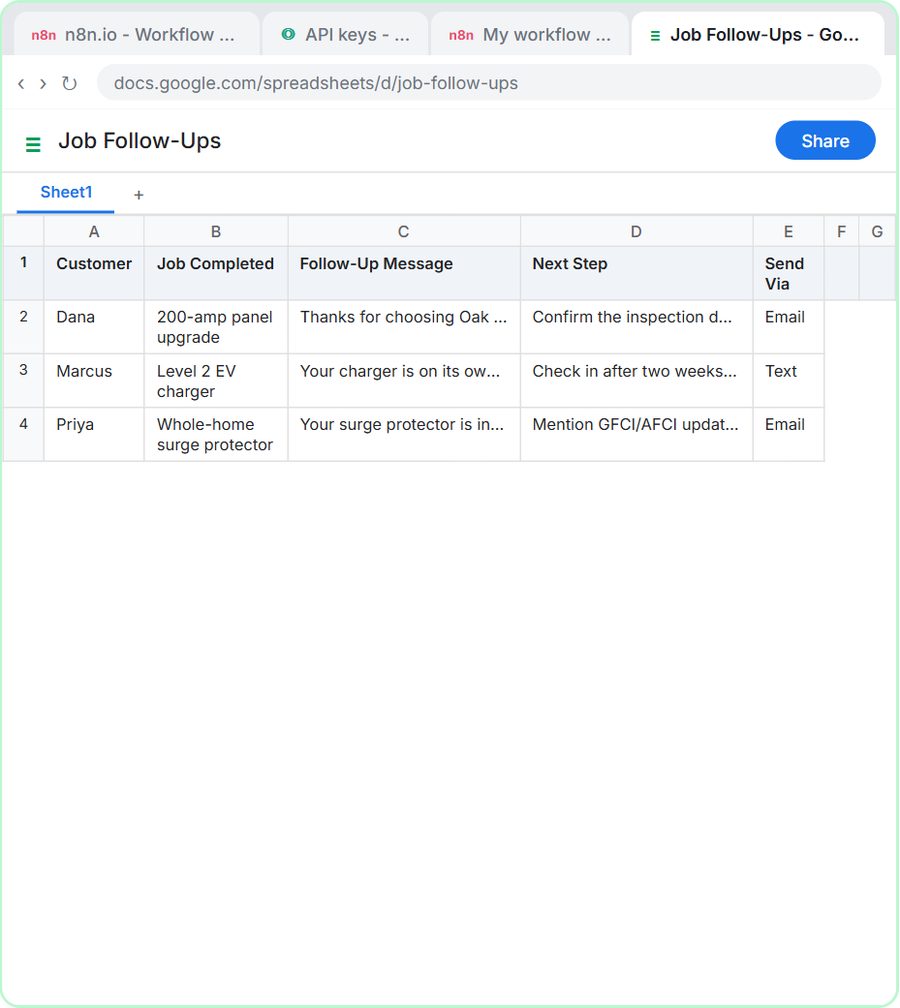Select column F header
900x1008 pixels.
(x=842, y=231)
